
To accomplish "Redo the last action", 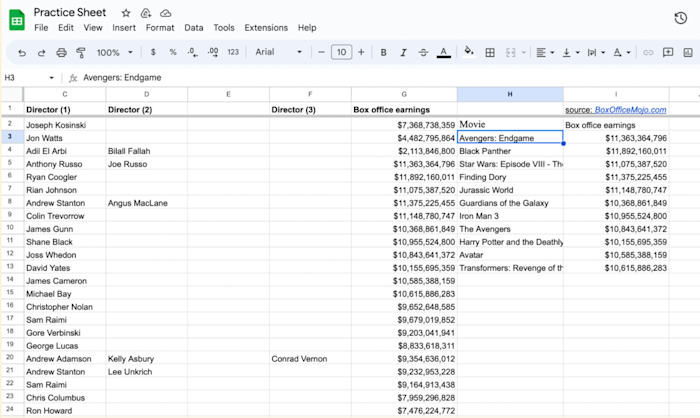I will click(x=41, y=53).
